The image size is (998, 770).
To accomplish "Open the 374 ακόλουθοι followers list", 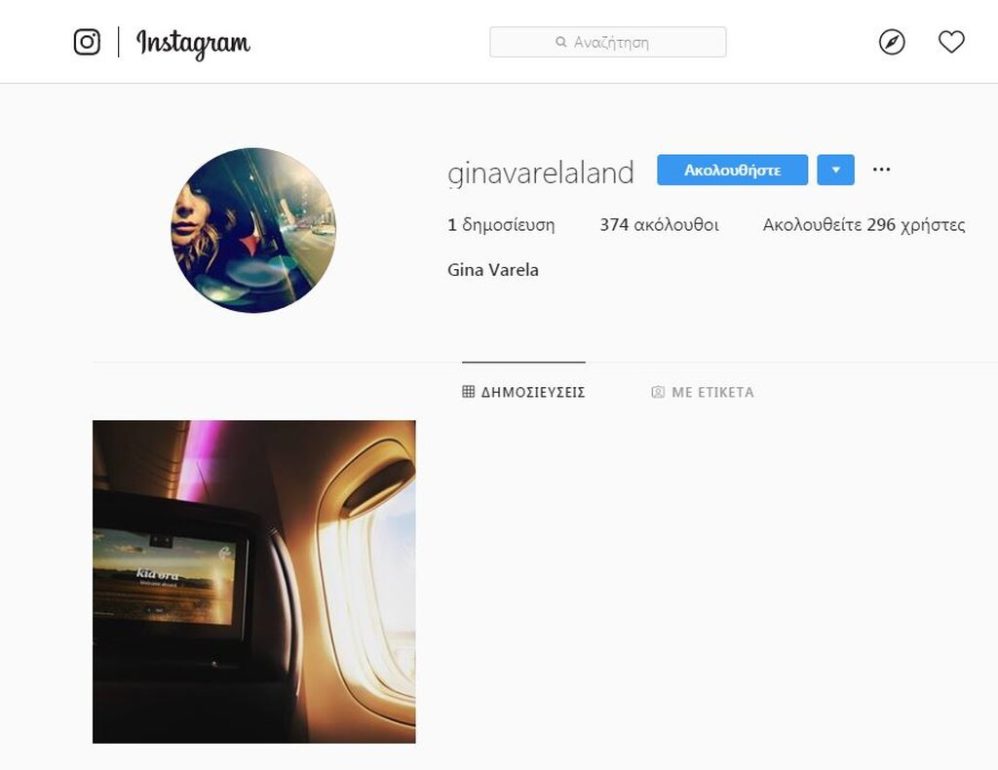I will click(659, 225).
